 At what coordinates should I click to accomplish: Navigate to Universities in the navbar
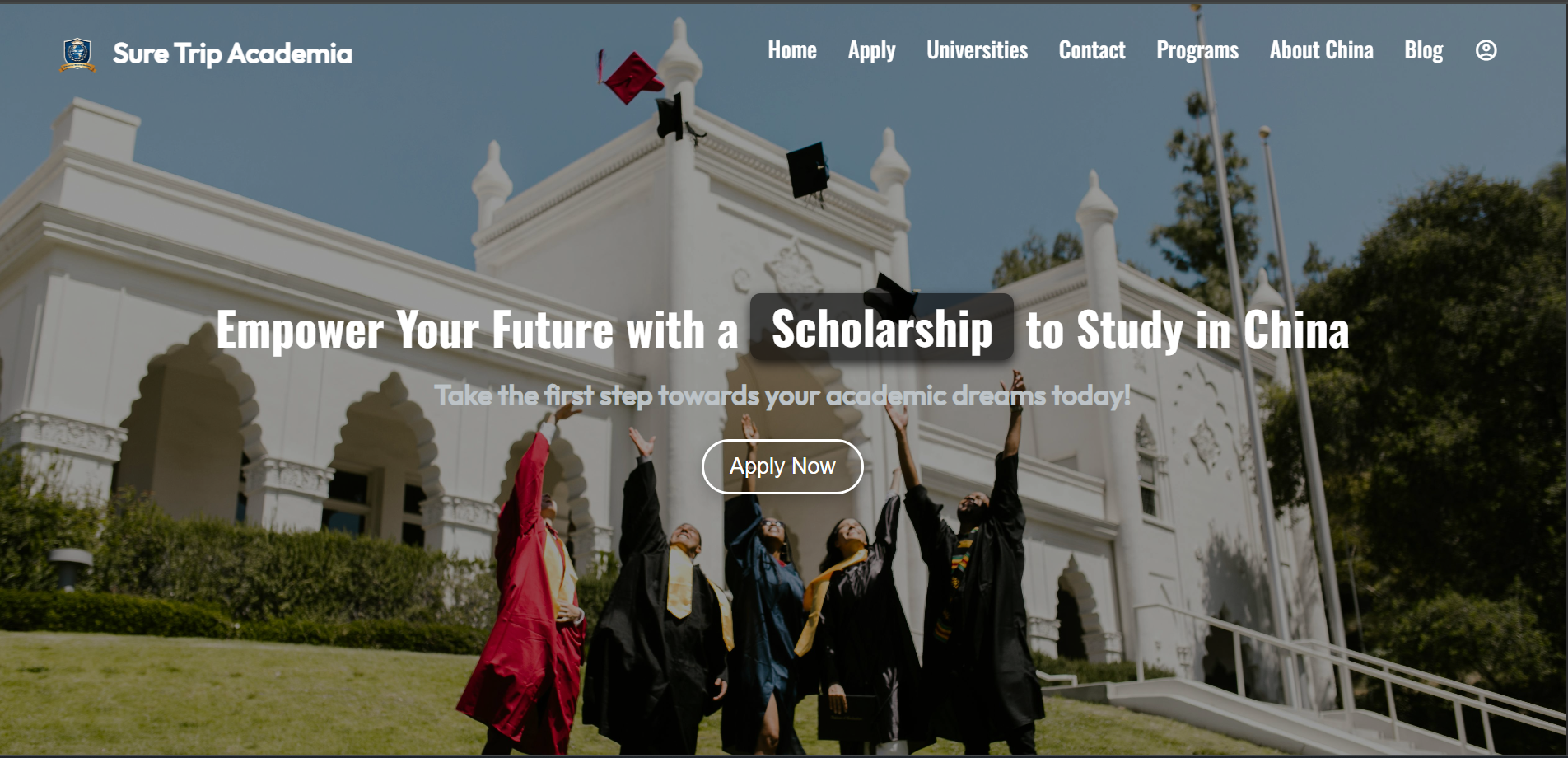click(x=977, y=50)
